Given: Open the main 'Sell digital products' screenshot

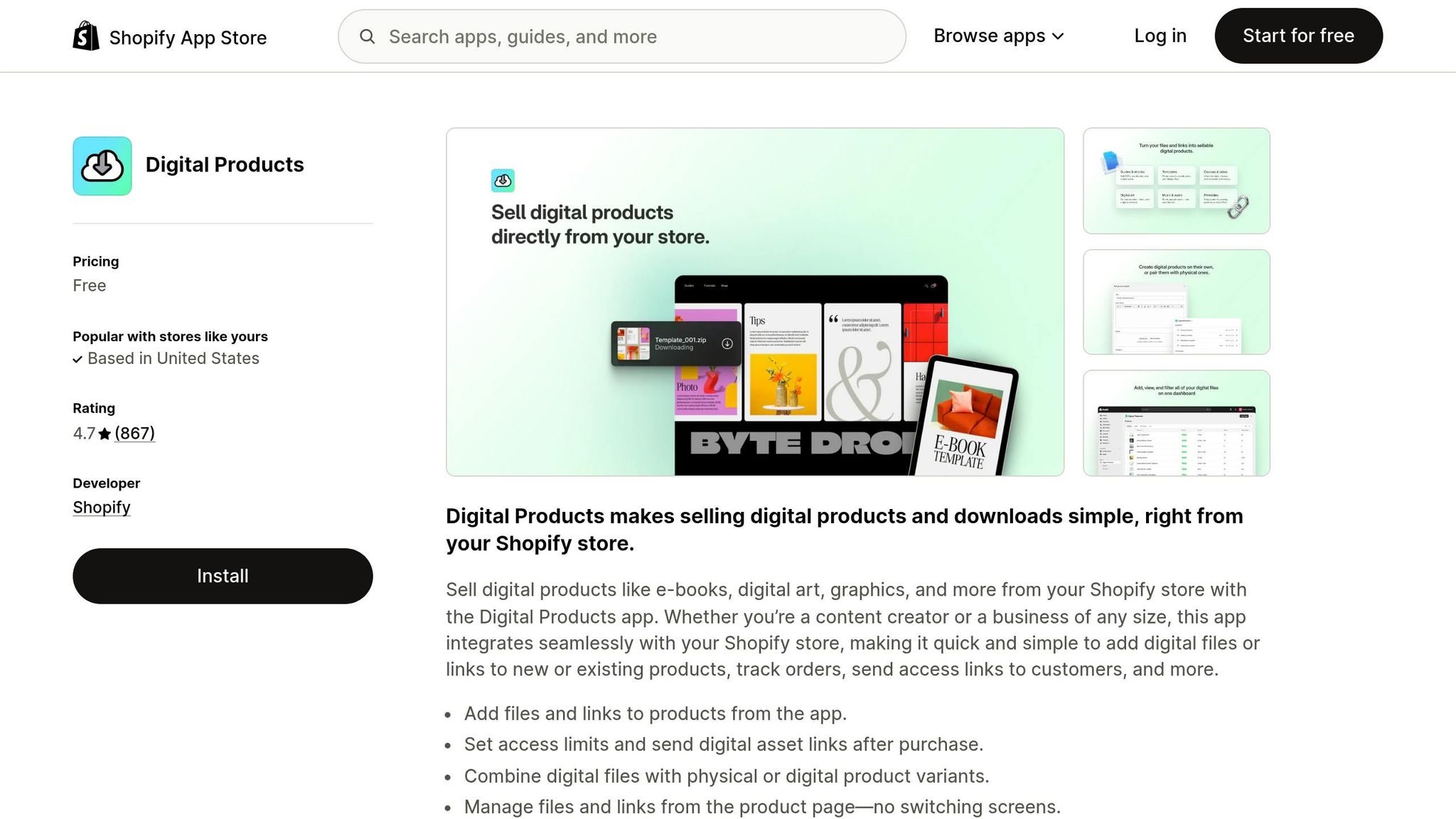Looking at the screenshot, I should click(755, 302).
